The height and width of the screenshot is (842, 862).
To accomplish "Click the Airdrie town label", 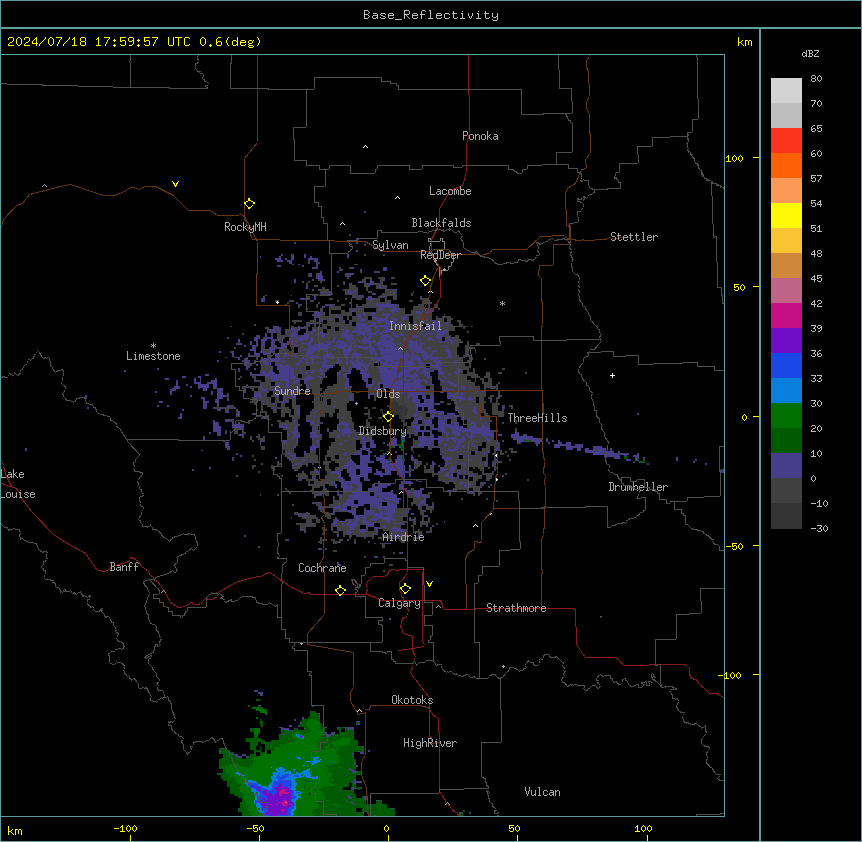I will [x=403, y=537].
